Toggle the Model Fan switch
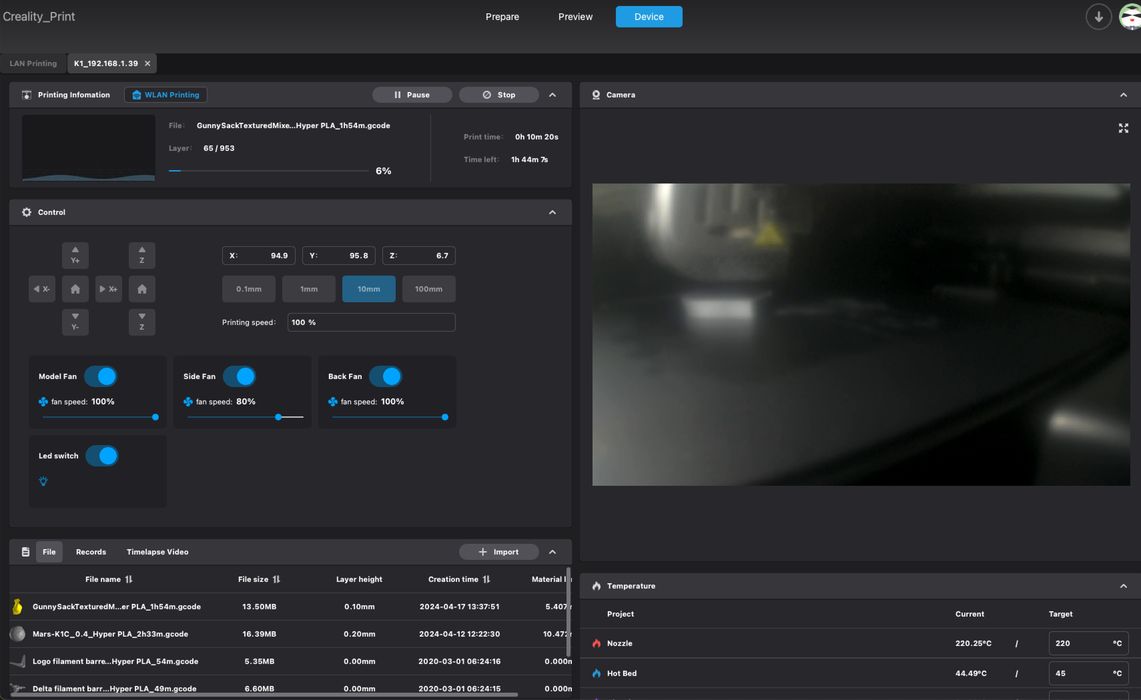 click(101, 376)
